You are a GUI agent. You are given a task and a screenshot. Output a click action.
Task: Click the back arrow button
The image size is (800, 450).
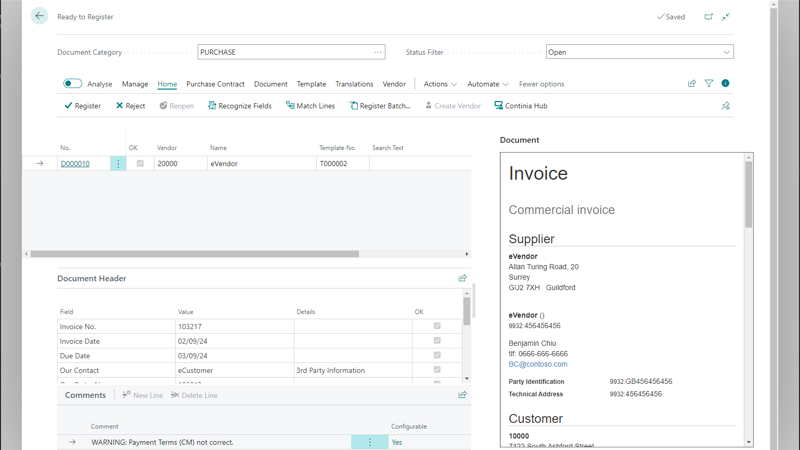point(39,16)
